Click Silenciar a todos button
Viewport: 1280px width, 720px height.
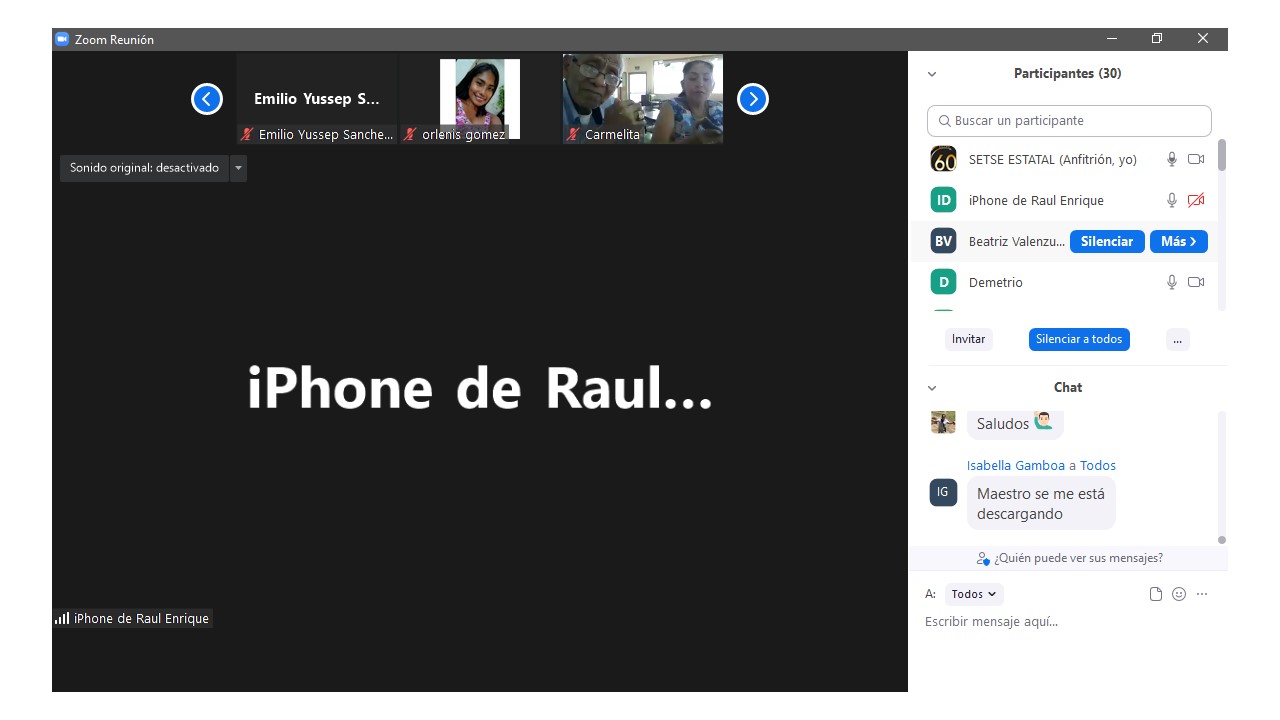tap(1079, 339)
